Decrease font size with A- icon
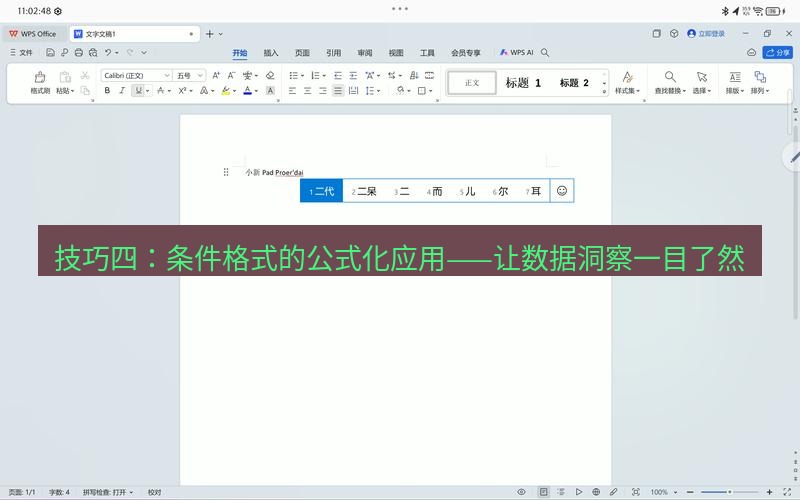The image size is (800, 500). [231, 76]
